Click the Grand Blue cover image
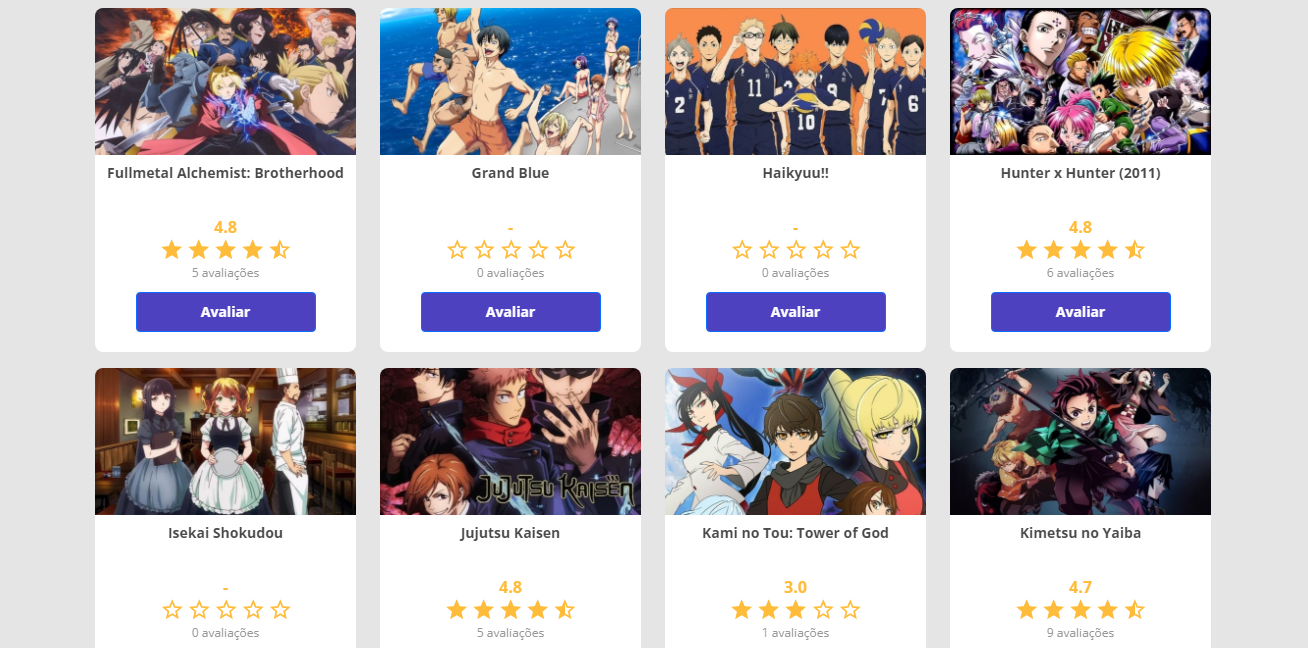The height and width of the screenshot is (648, 1308). coord(511,81)
